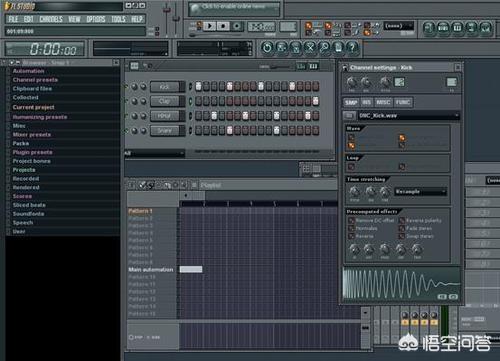The height and width of the screenshot is (361, 500).
Task: Click the Play button in the transport panel
Action: pyautogui.click(x=210, y=26)
